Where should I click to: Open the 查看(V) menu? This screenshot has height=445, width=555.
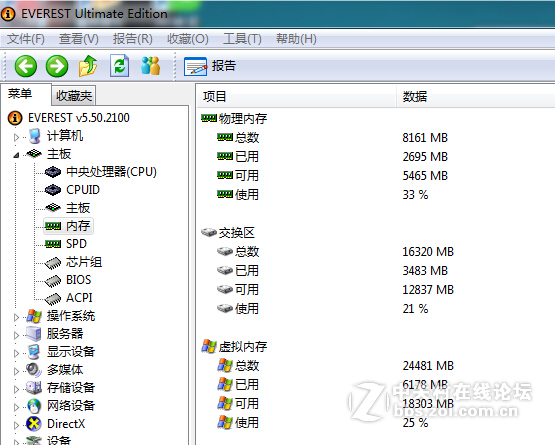(x=79, y=39)
